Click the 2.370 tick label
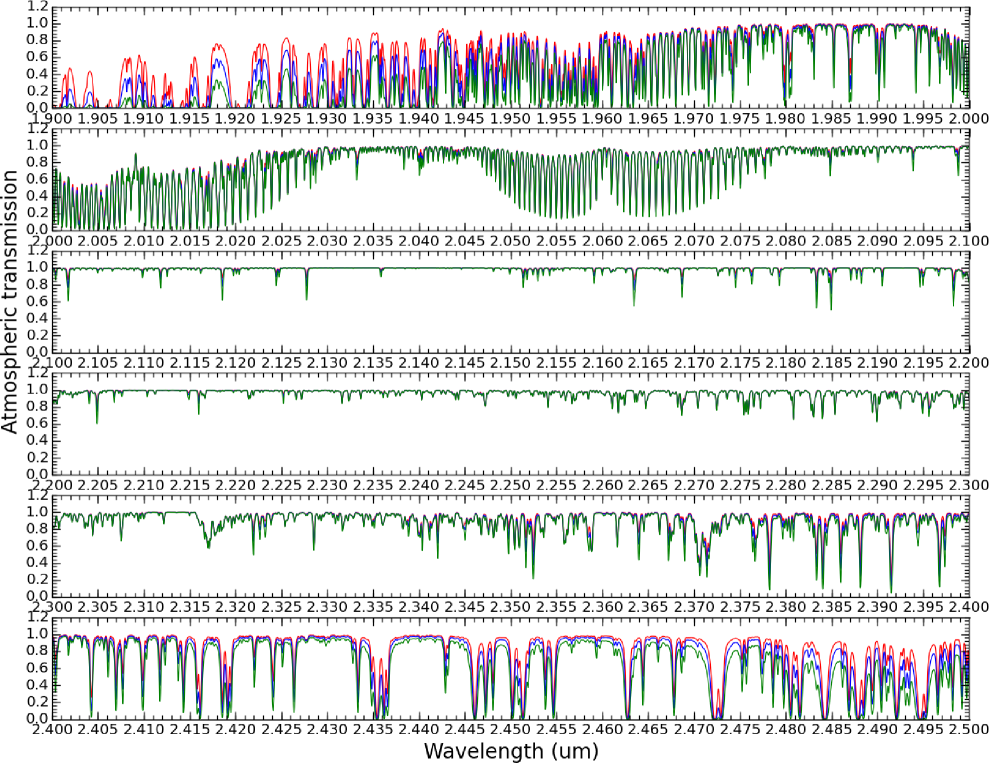This screenshot has width=989, height=763. tap(694, 607)
